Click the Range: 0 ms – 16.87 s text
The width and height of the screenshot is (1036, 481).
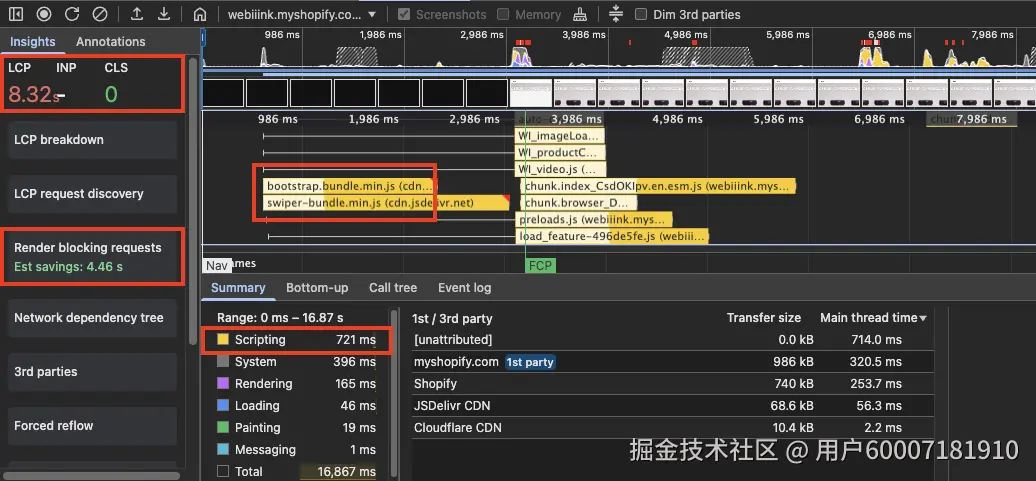(x=280, y=318)
